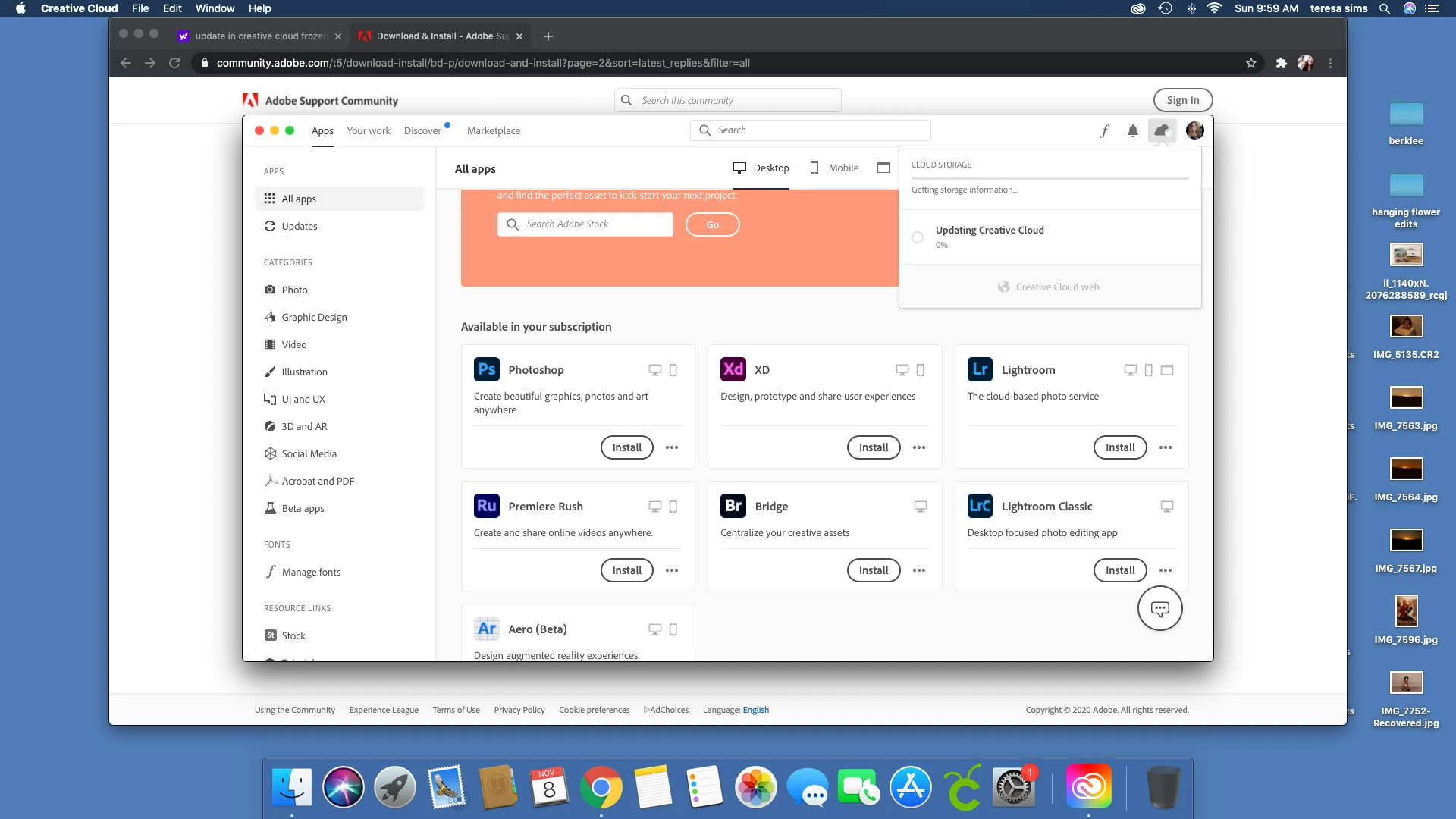Open System Preferences from the Dock

click(1013, 786)
